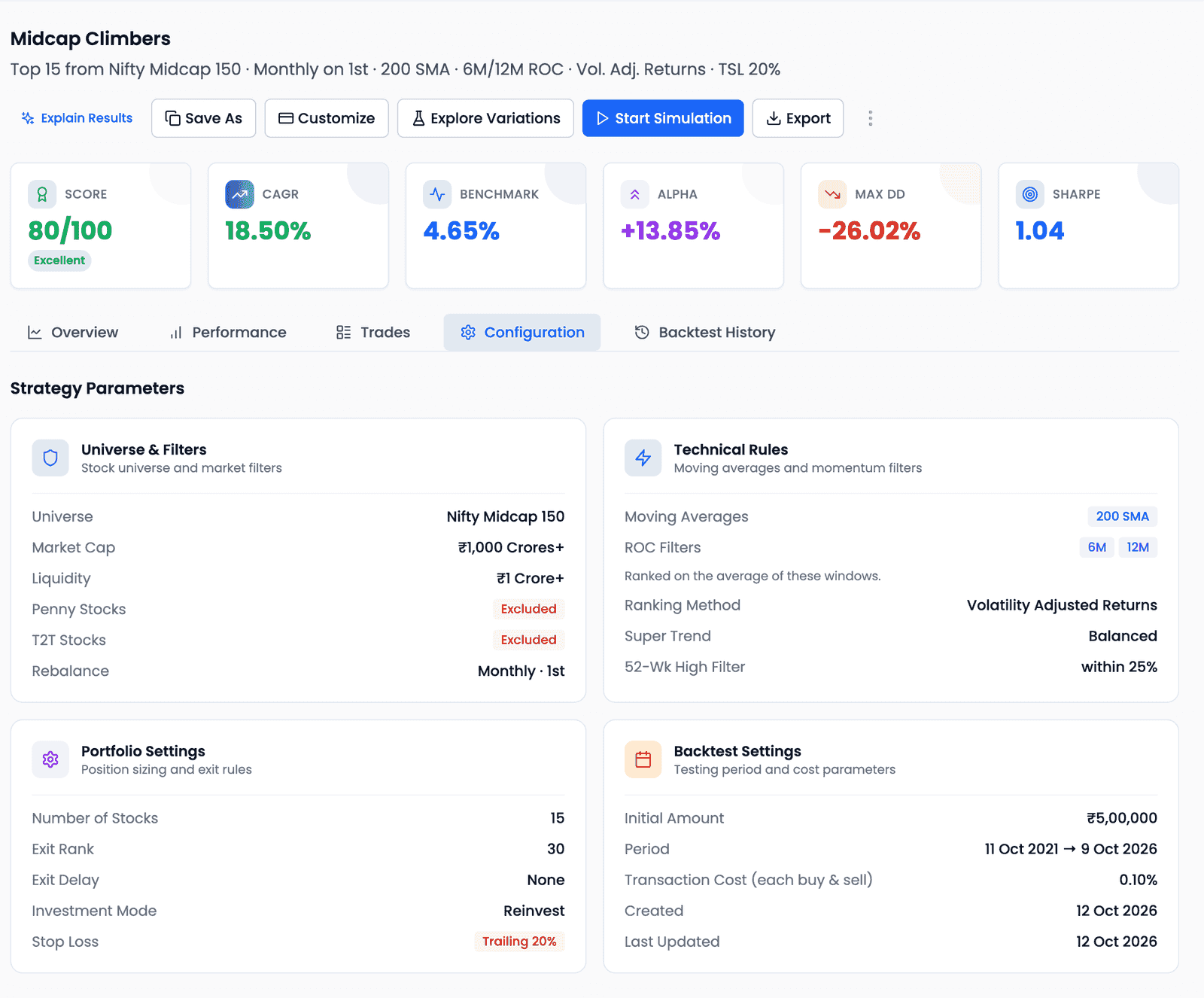Click the 6M ROC filter badge

tap(1096, 547)
